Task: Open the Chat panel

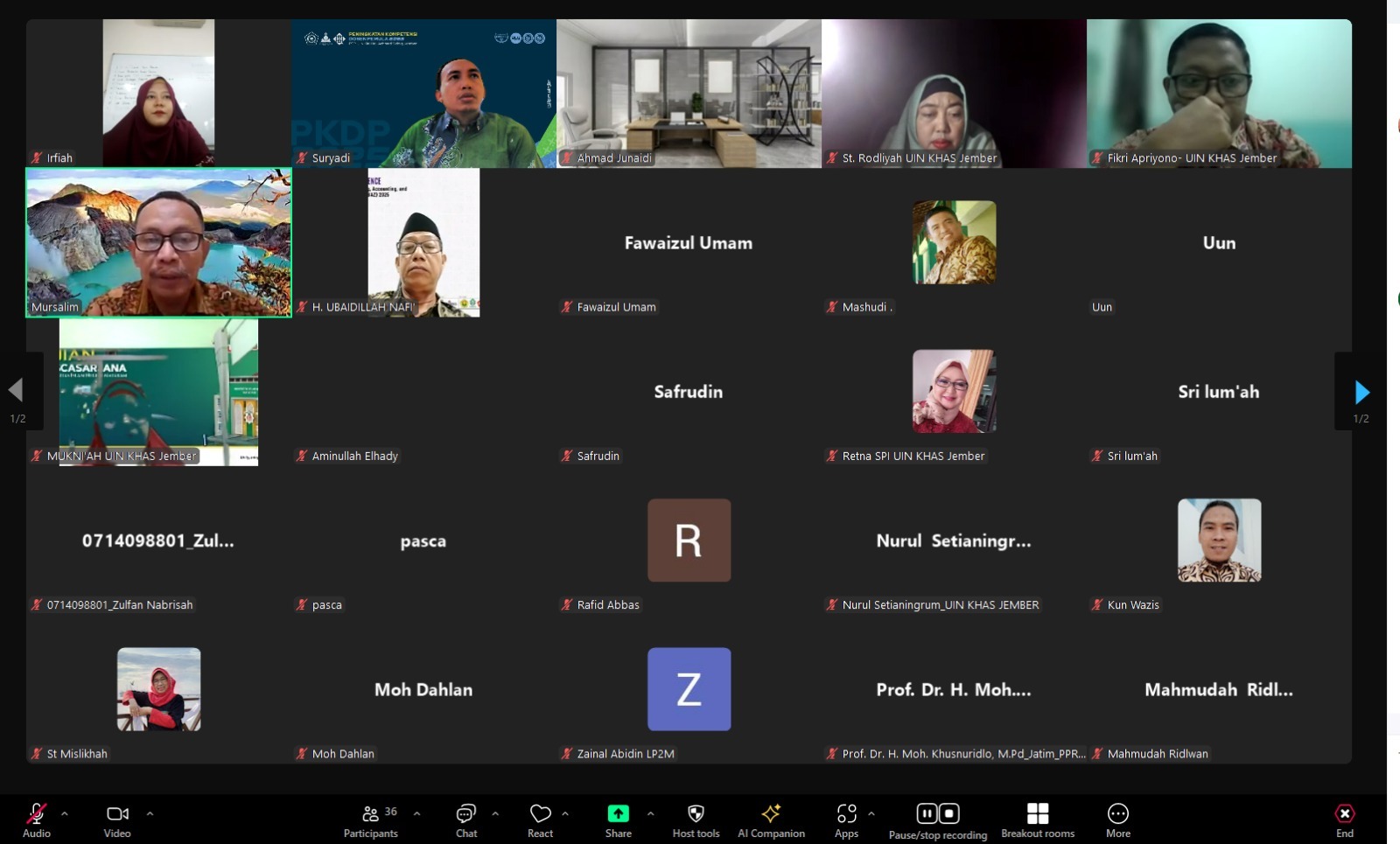Action: point(466,820)
